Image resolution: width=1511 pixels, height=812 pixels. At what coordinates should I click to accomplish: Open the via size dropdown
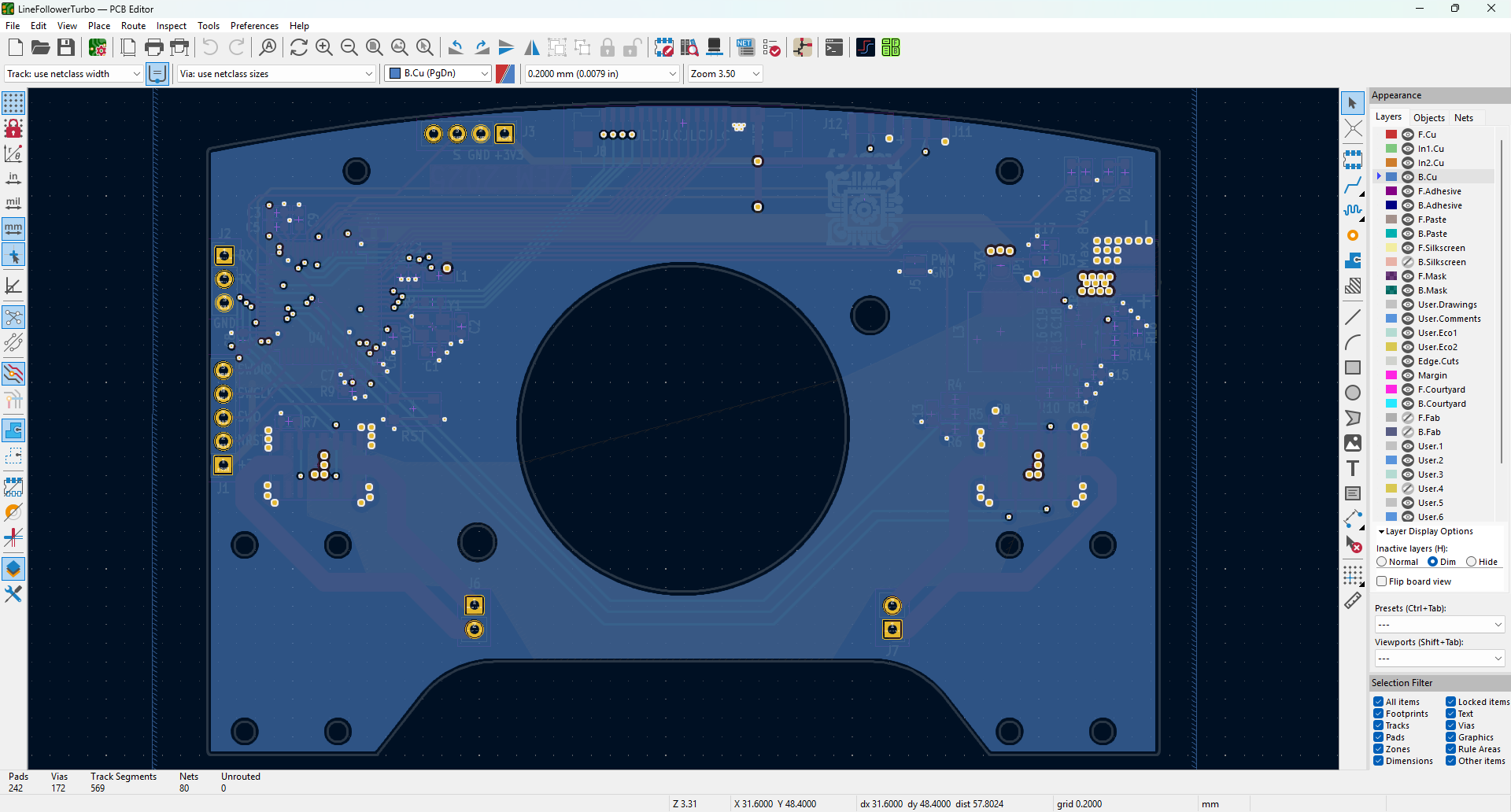276,74
